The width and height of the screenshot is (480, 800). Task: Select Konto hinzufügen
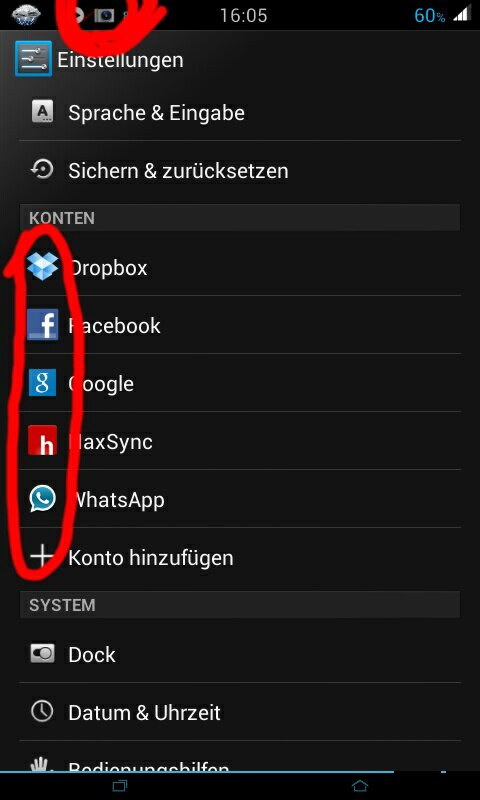click(x=240, y=557)
